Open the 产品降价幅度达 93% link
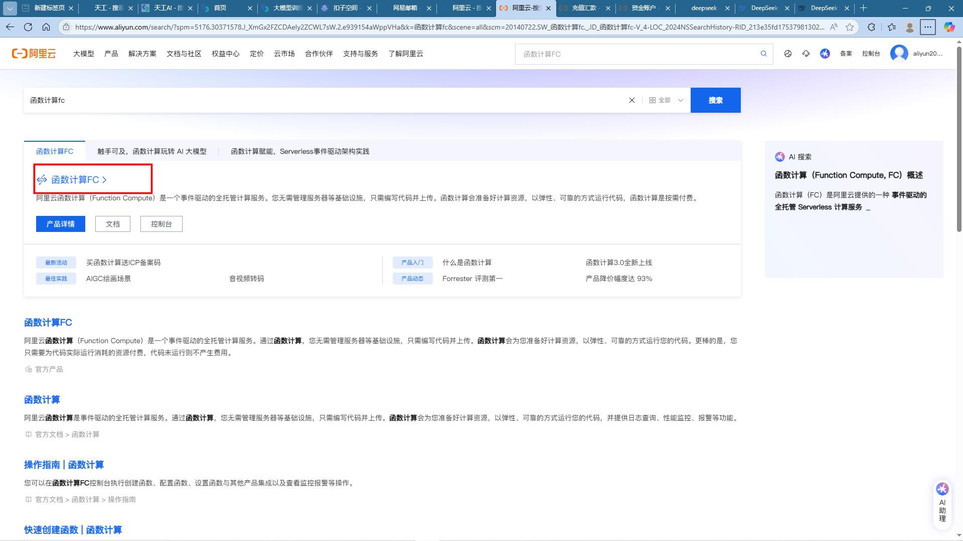 pos(618,278)
